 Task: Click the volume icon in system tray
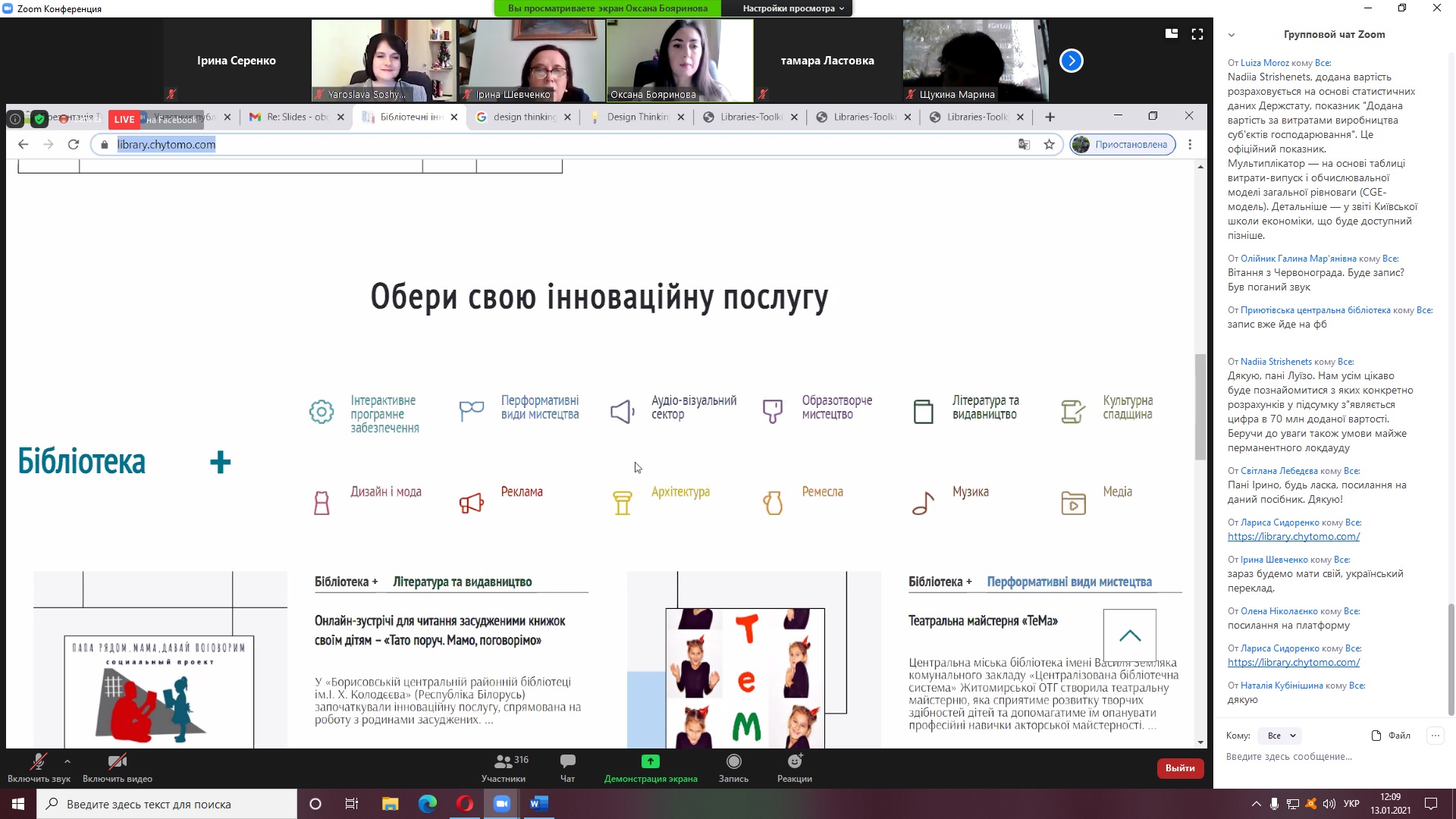tap(1329, 804)
